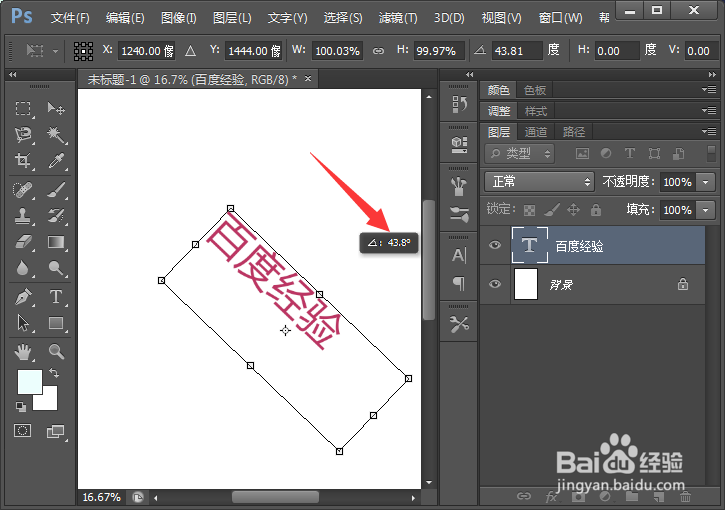The width and height of the screenshot is (725, 510).
Task: Select the Lasso tool
Action: click(23, 135)
